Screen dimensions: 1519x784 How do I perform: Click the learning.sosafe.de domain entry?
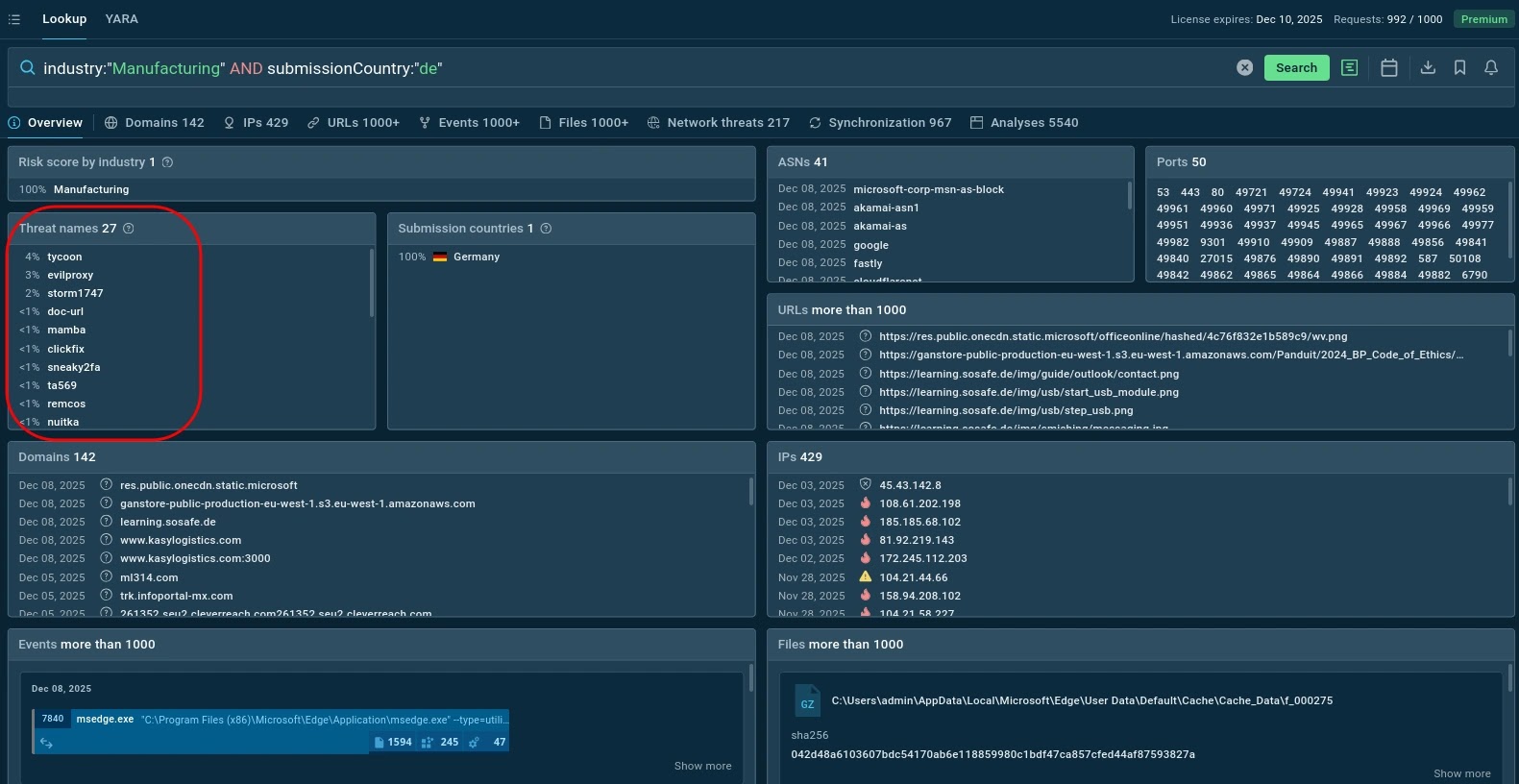167,522
